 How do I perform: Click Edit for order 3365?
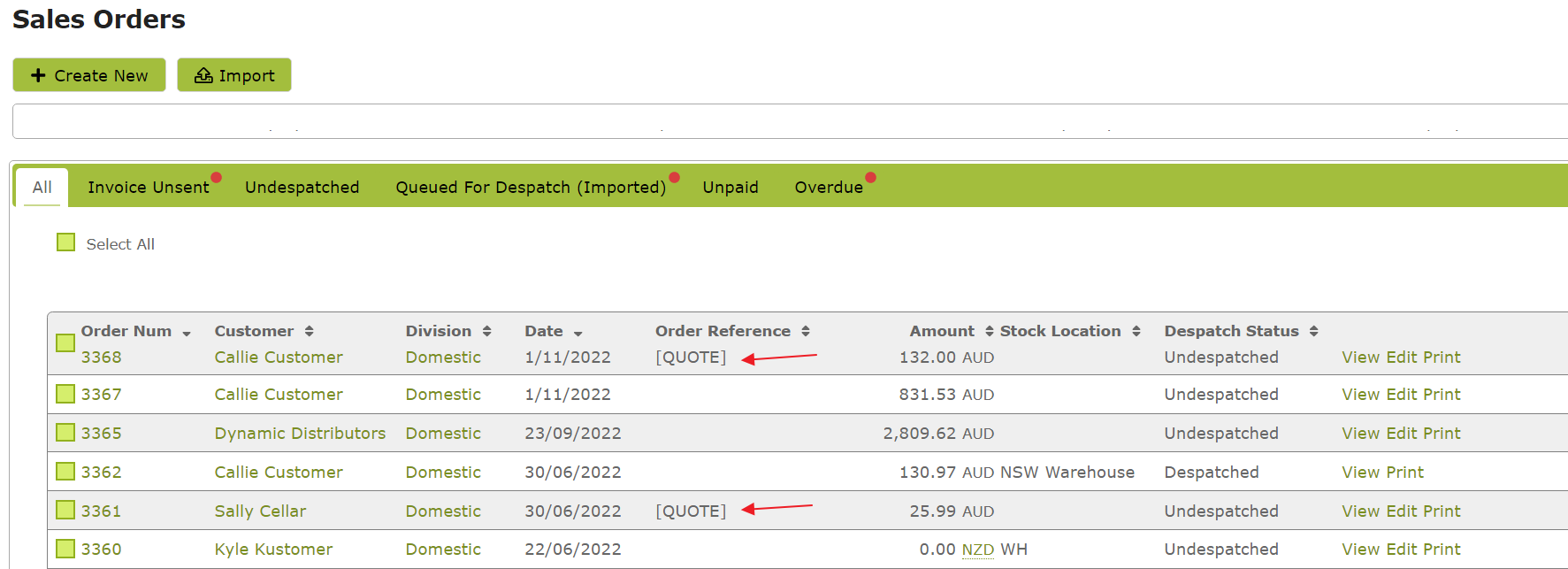click(1402, 433)
